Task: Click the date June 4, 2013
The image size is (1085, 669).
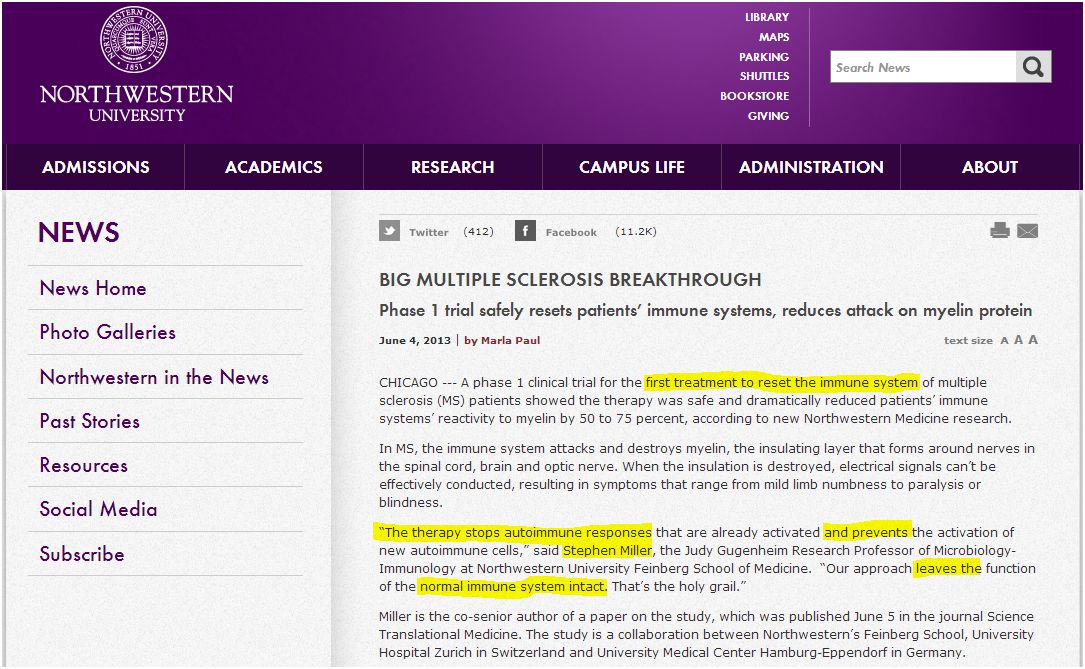Action: click(x=414, y=340)
